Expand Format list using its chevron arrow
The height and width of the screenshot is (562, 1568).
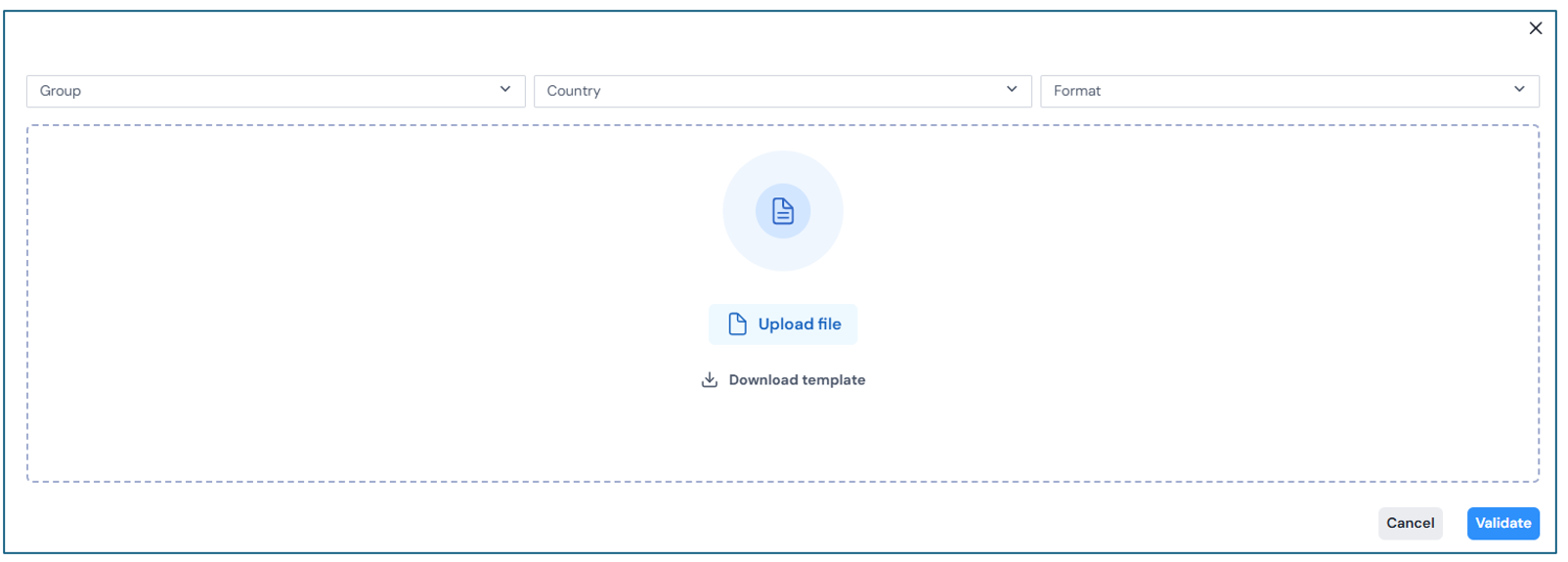coord(1519,90)
